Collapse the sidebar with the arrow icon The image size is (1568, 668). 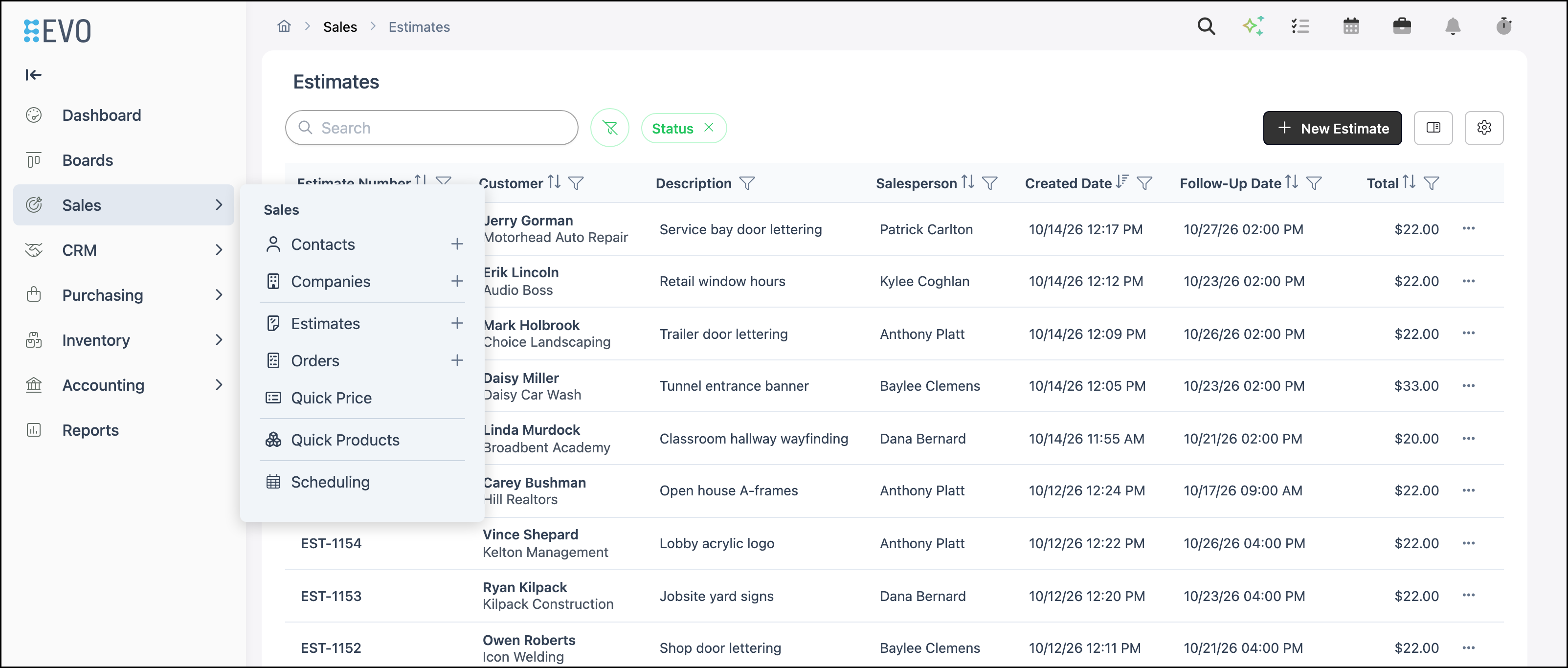[x=33, y=75]
